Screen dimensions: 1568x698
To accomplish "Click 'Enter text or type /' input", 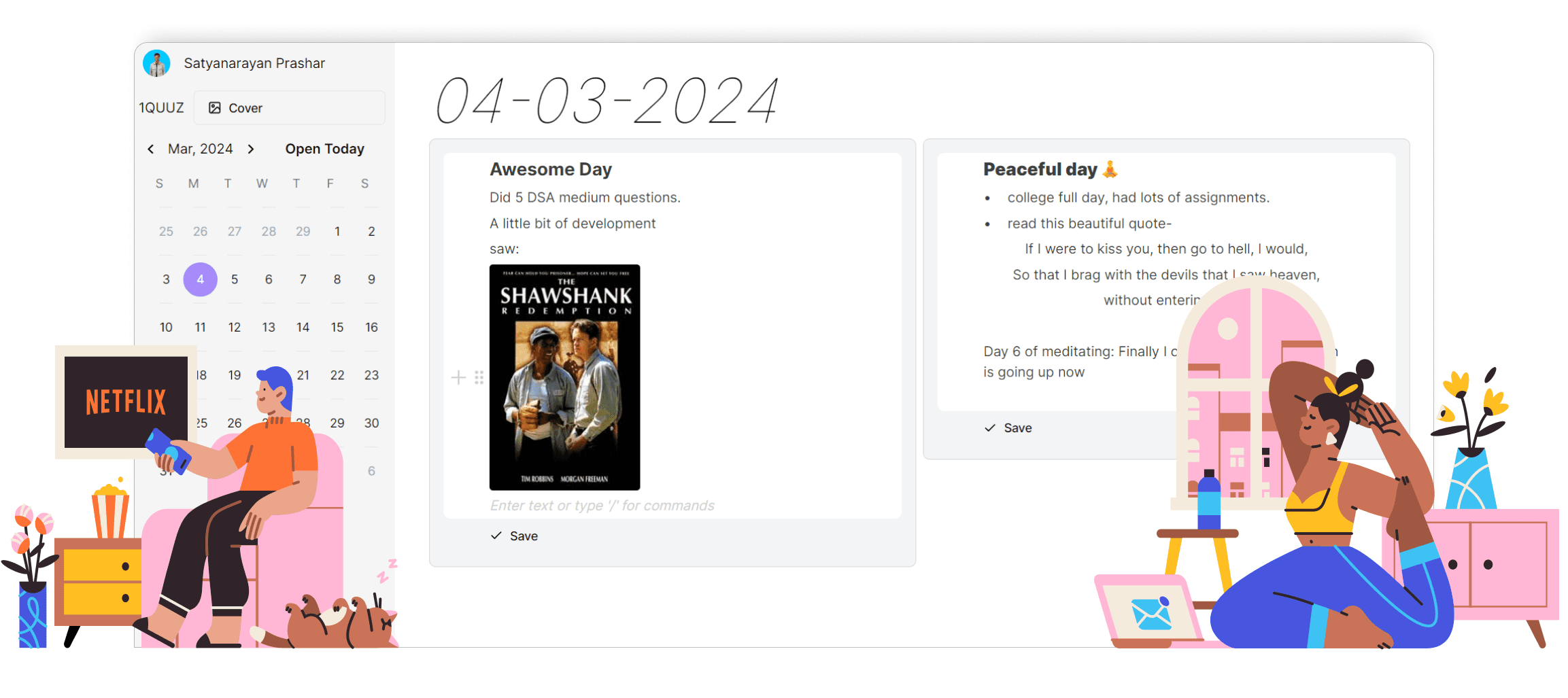I will click(602, 506).
